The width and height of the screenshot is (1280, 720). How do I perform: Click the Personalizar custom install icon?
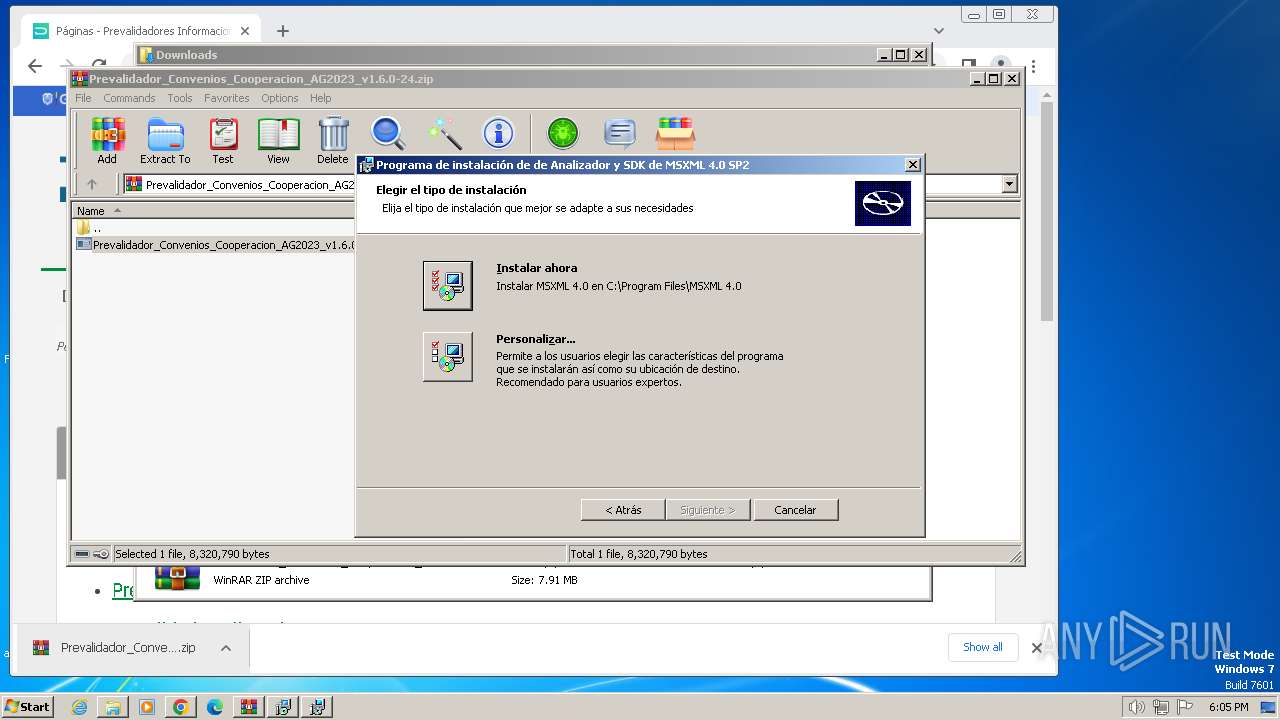coord(447,356)
